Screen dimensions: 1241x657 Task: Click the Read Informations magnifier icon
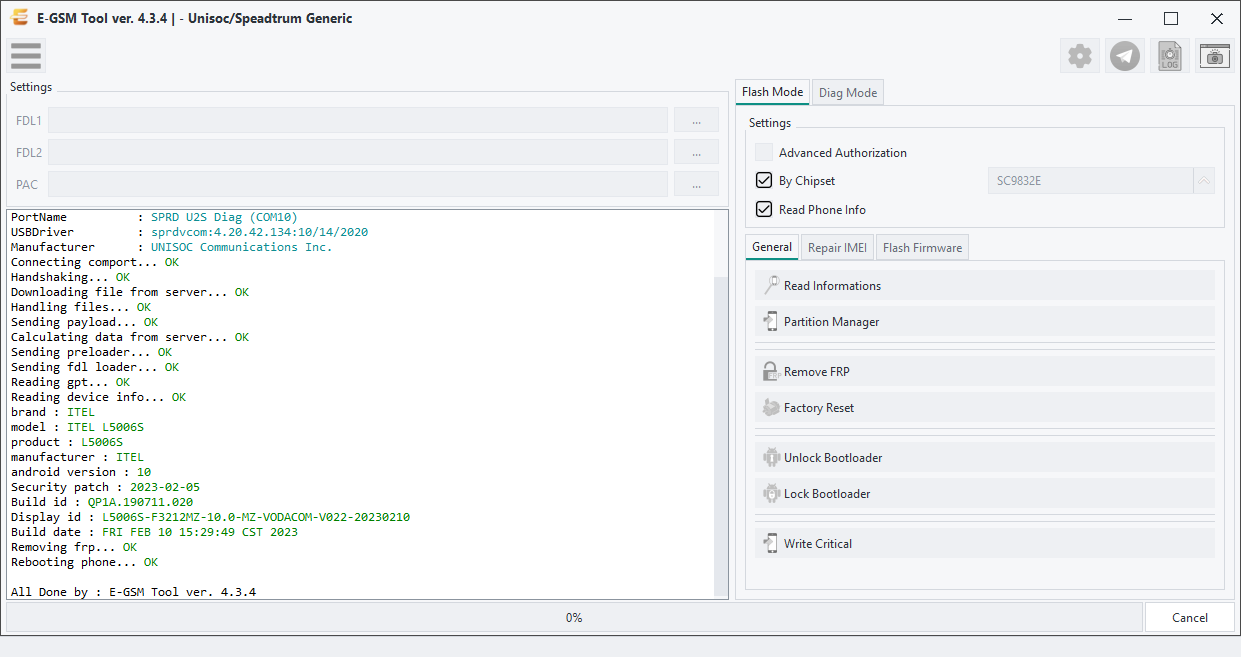pos(771,285)
